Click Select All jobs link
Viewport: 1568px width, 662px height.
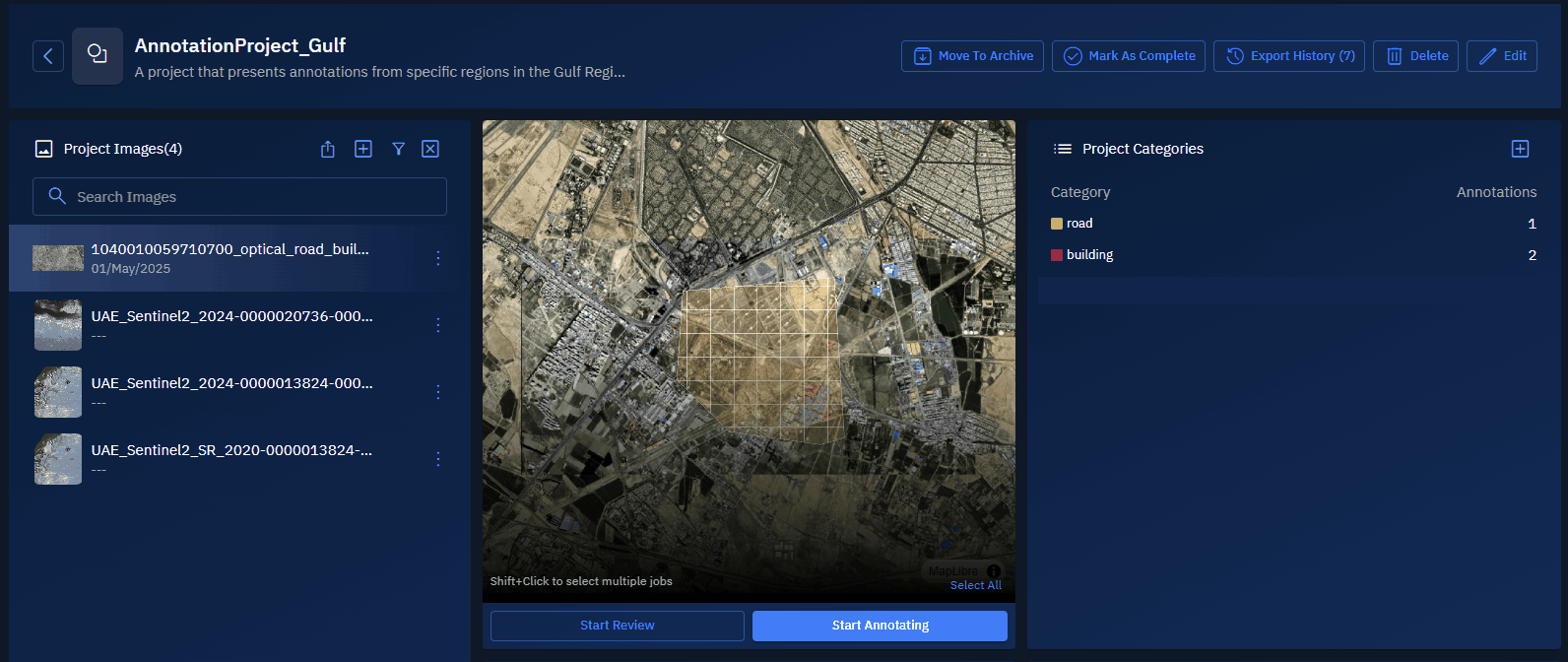(x=975, y=585)
